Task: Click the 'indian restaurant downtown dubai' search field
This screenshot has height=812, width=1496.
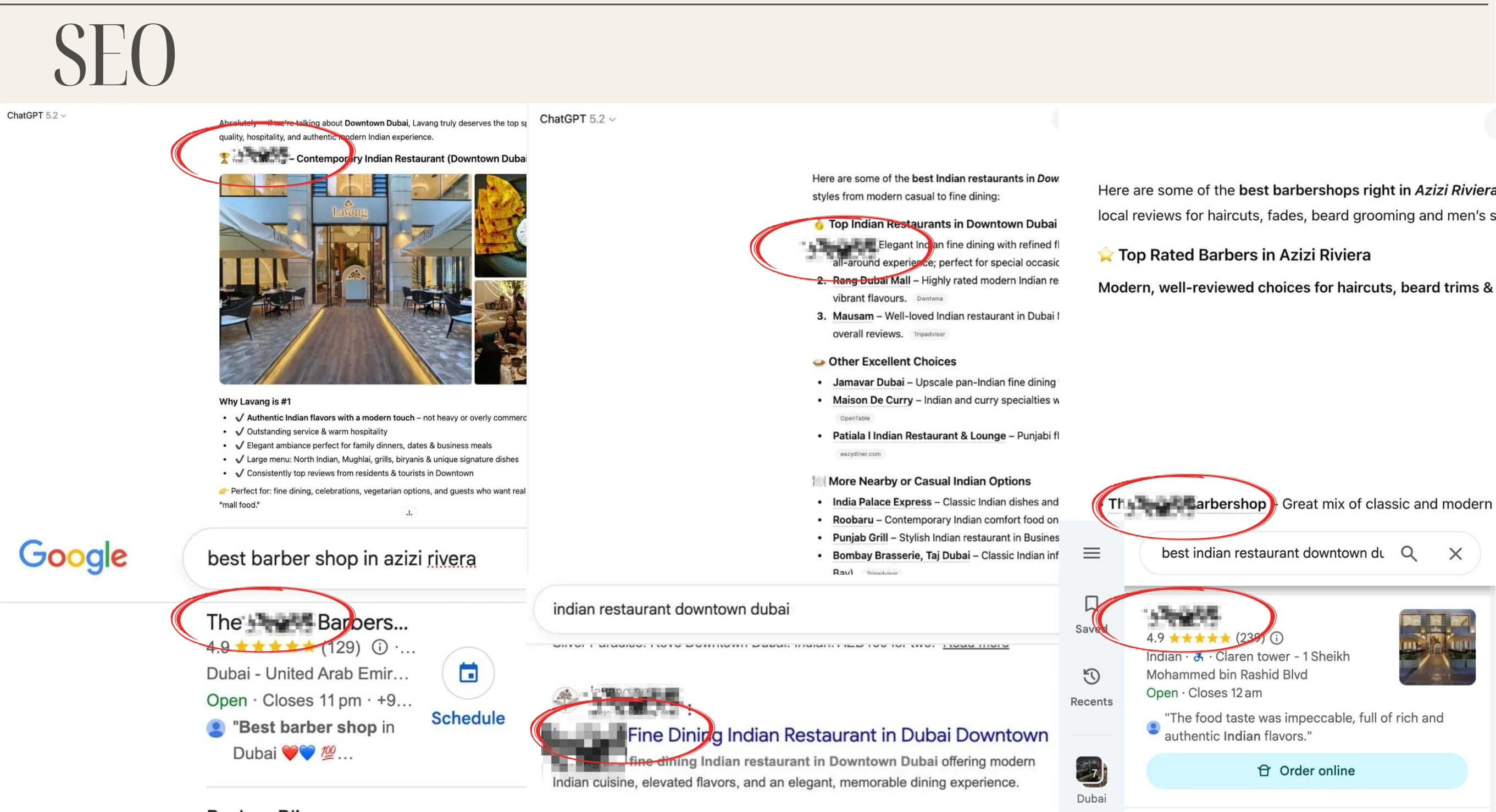Action: [x=796, y=609]
